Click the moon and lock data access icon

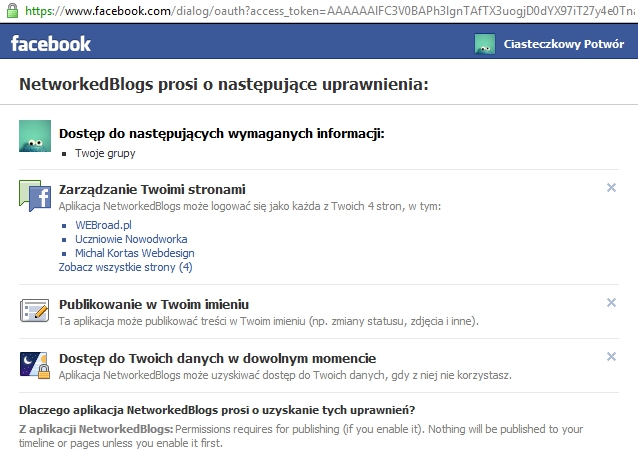coord(35,365)
